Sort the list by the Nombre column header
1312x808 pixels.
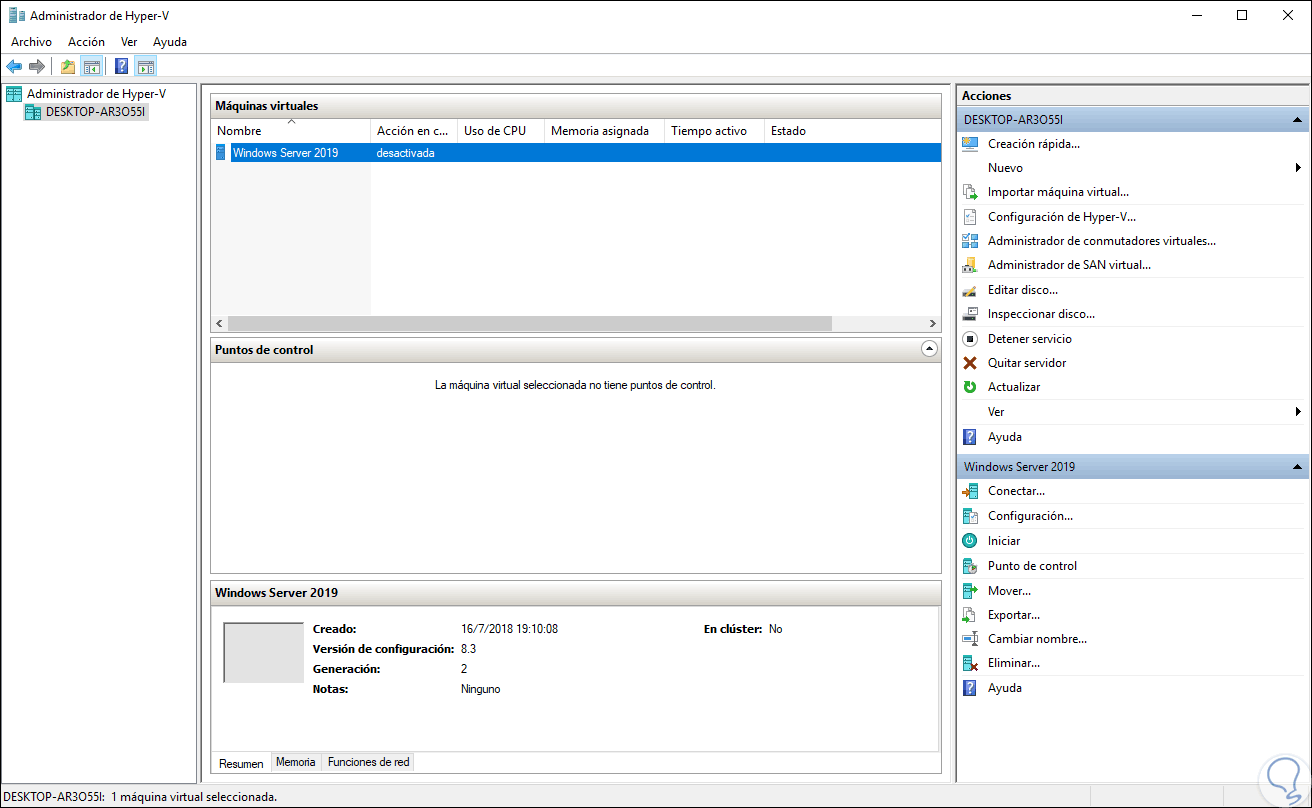(x=291, y=131)
